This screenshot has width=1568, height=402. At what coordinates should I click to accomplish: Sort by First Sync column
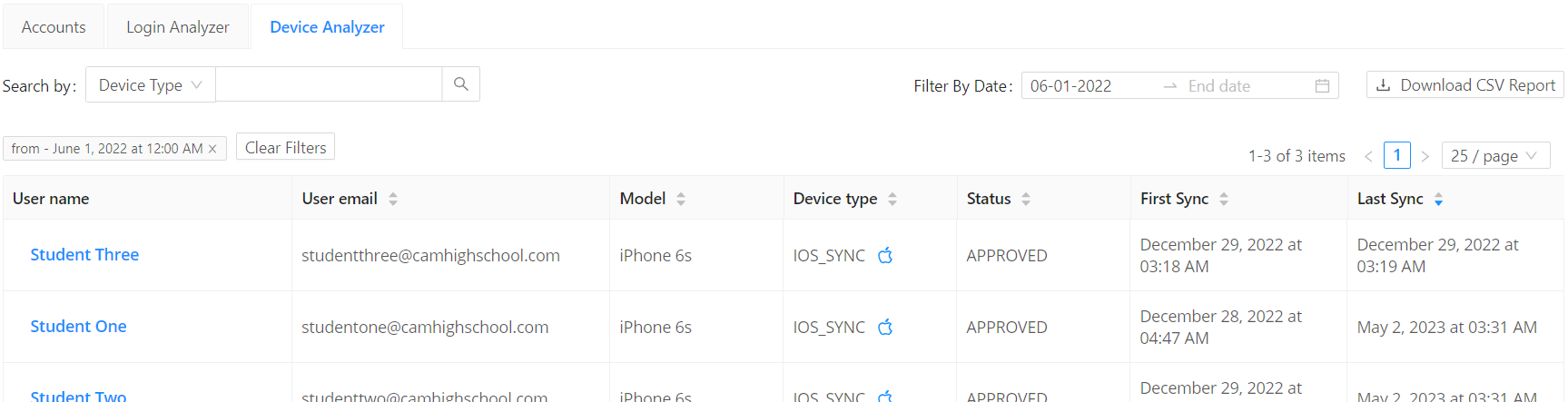[x=1224, y=199]
